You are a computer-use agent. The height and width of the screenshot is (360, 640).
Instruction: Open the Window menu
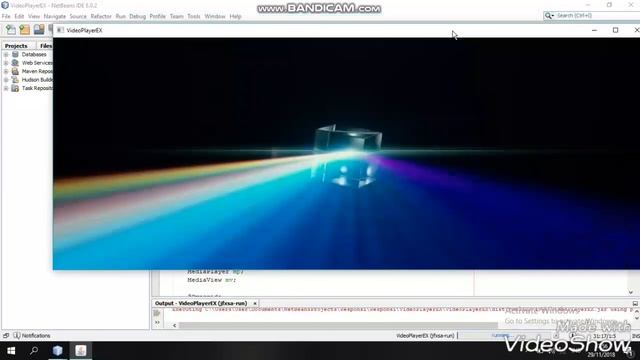pyautogui.click(x=215, y=16)
